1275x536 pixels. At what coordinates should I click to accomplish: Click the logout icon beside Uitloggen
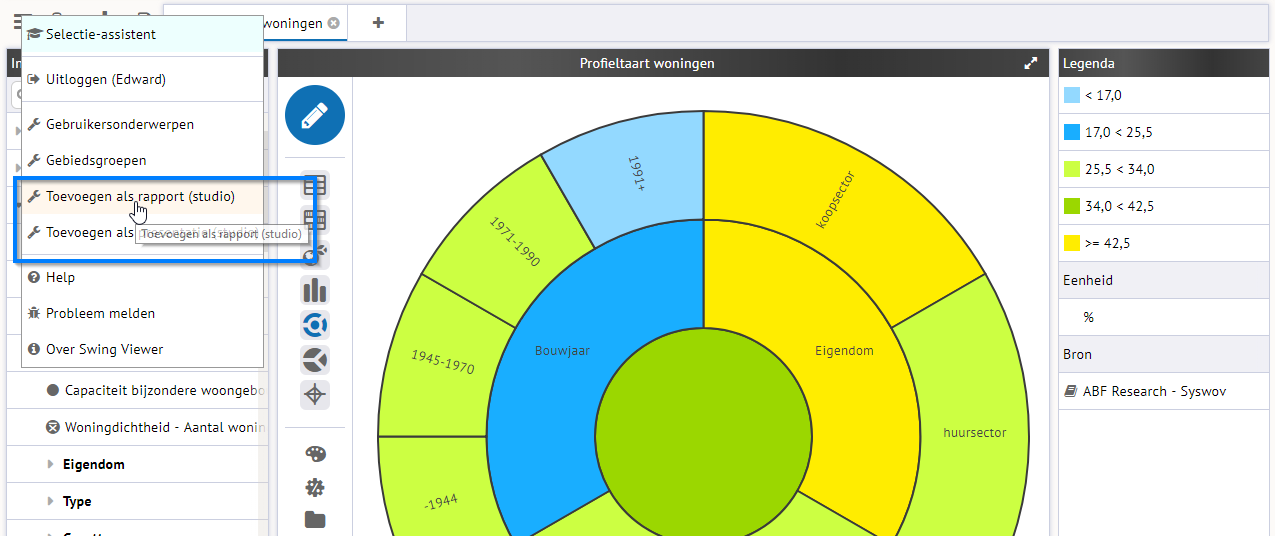[34, 79]
